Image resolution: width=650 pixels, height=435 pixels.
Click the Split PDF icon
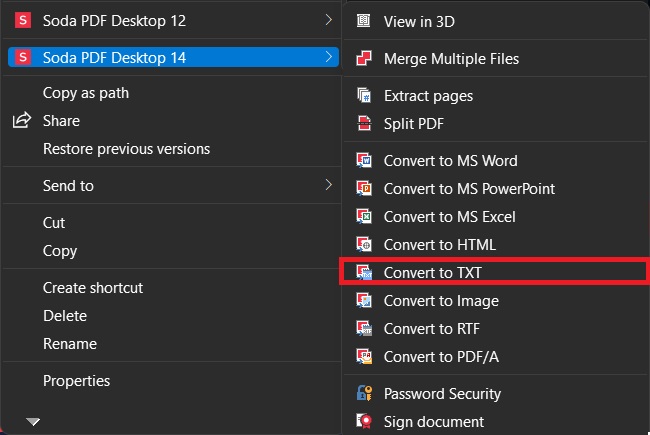coord(364,123)
